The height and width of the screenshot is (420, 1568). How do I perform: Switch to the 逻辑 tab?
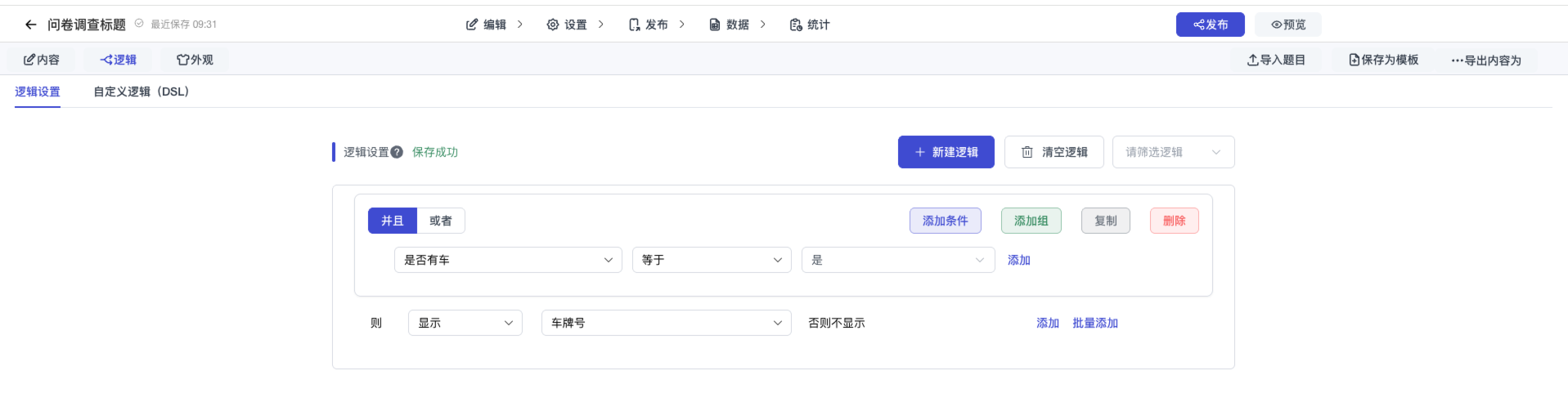[118, 60]
